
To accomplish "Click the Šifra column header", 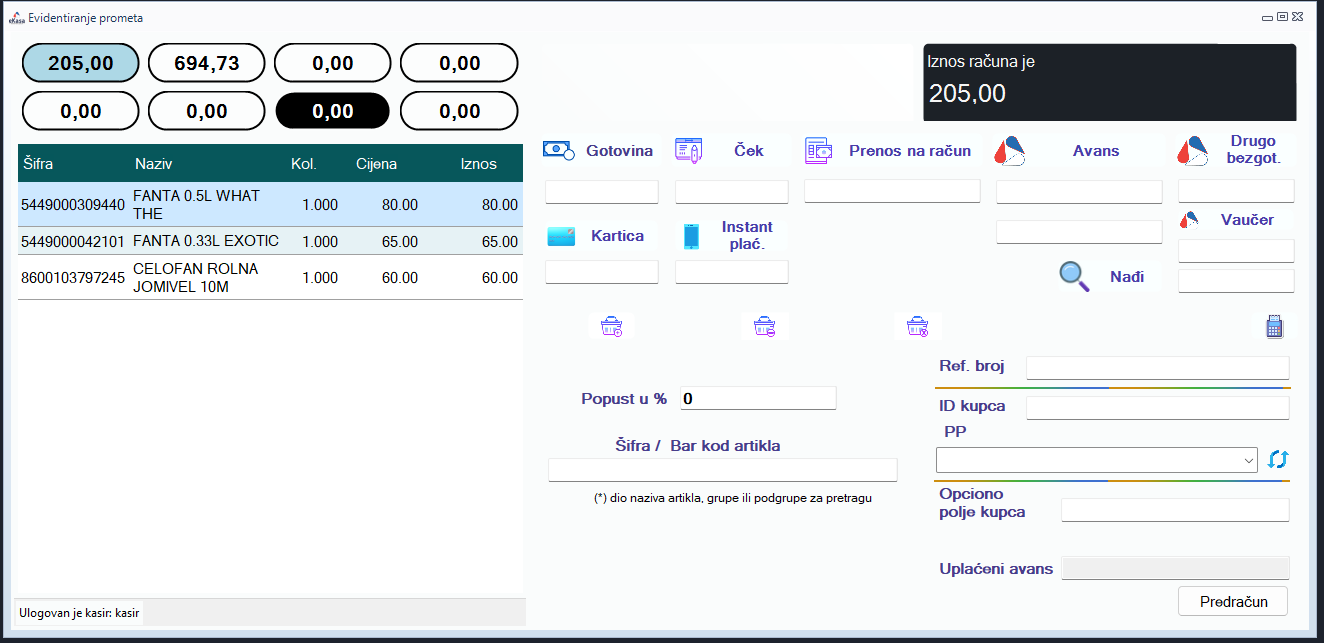I will point(38,164).
